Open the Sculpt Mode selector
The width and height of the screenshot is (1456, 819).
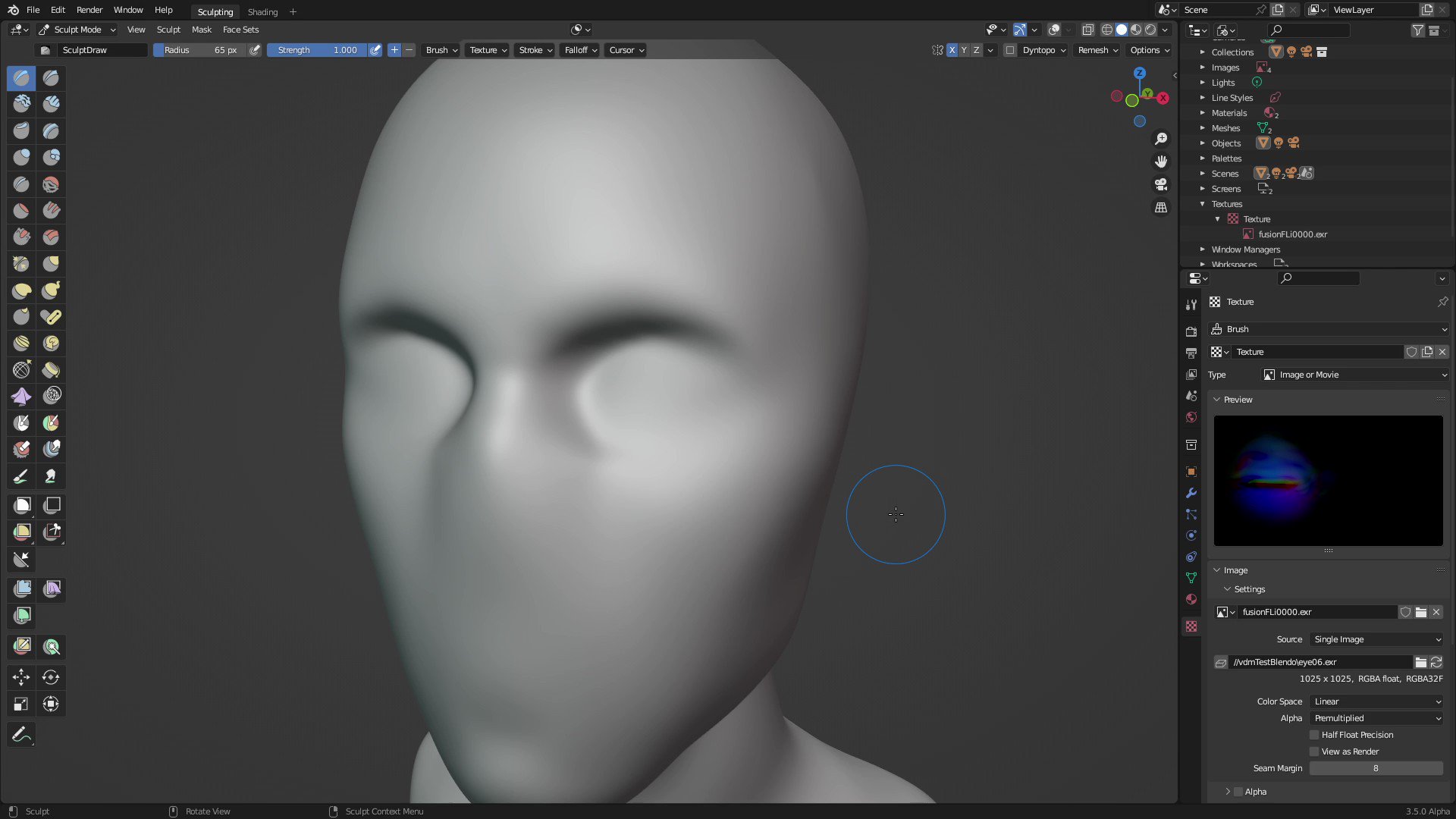coord(77,30)
